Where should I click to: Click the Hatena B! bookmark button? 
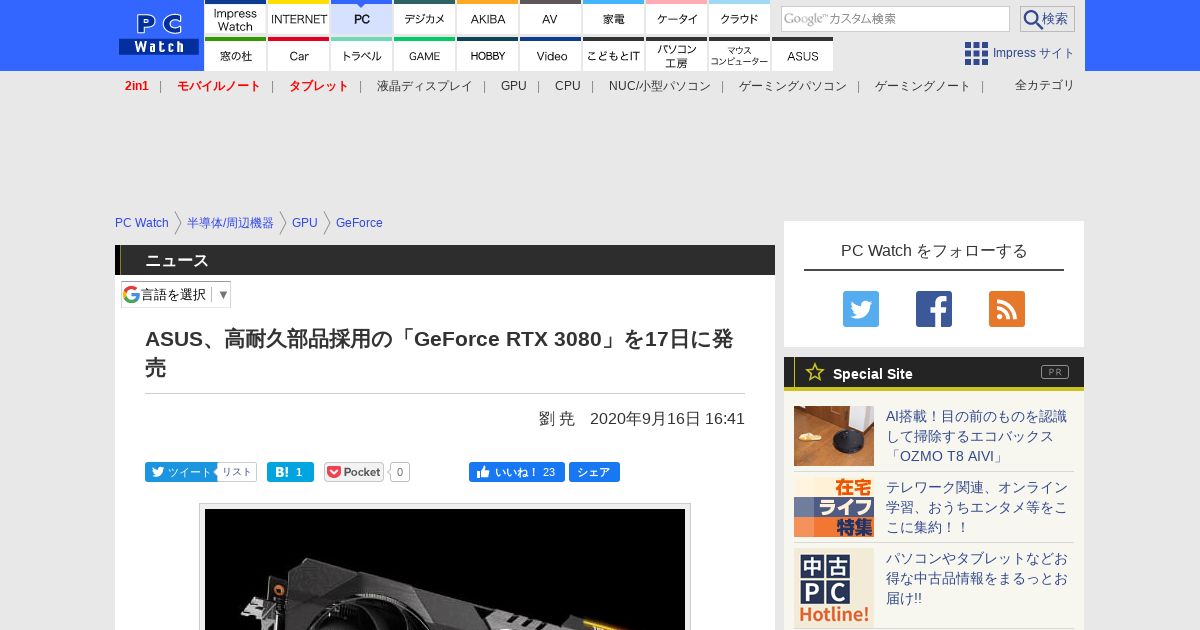point(290,472)
